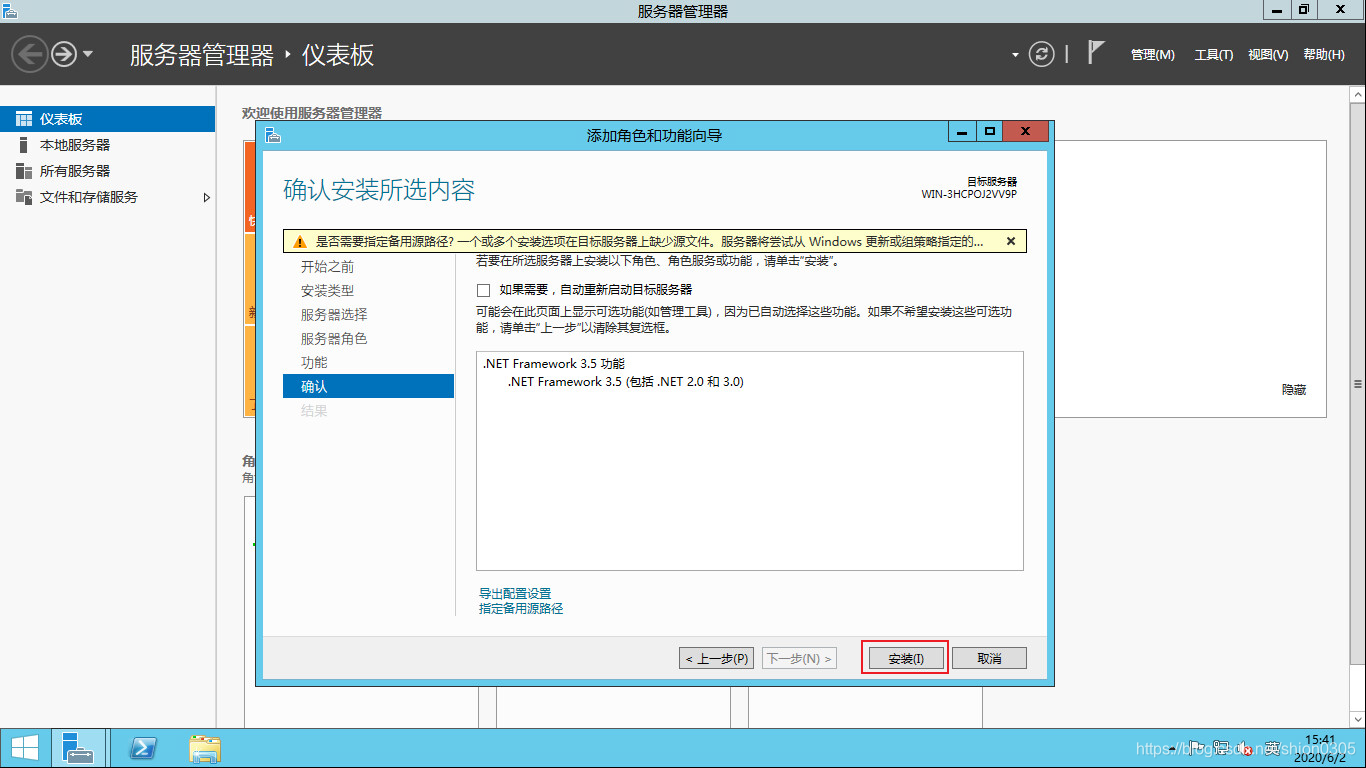
Task: Open the navigation history dropdown arrow
Action: (88, 54)
